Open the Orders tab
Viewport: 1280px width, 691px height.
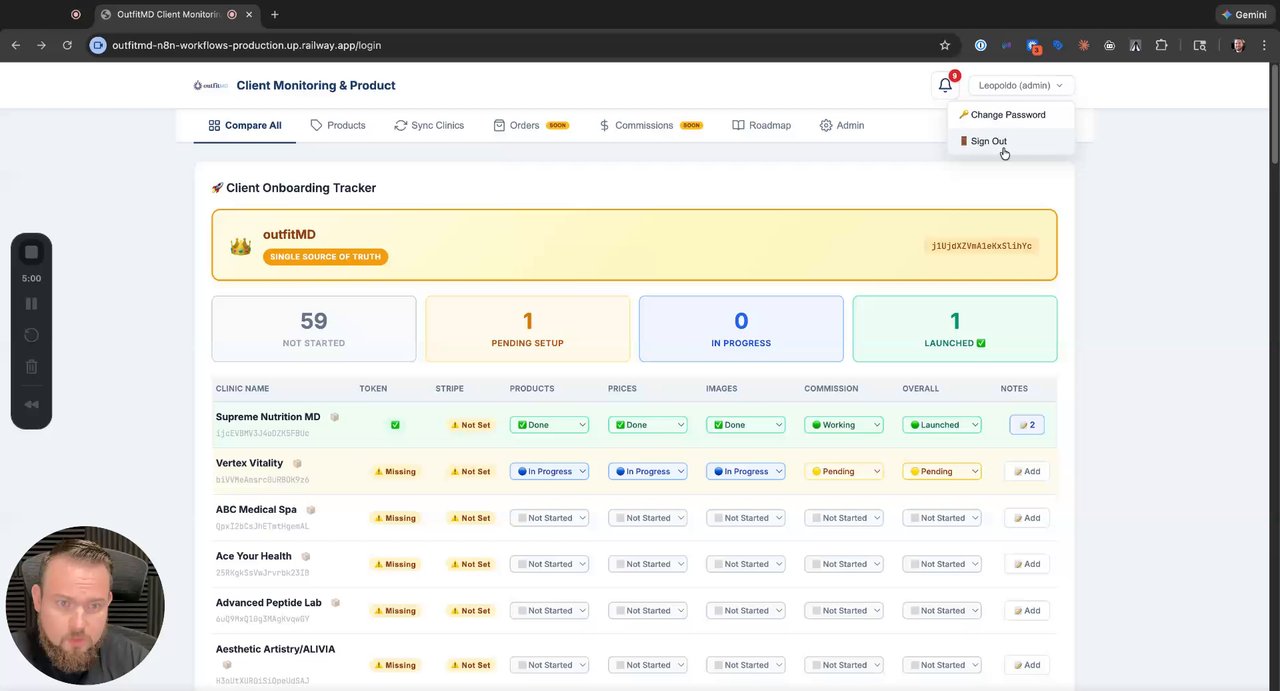pos(531,125)
